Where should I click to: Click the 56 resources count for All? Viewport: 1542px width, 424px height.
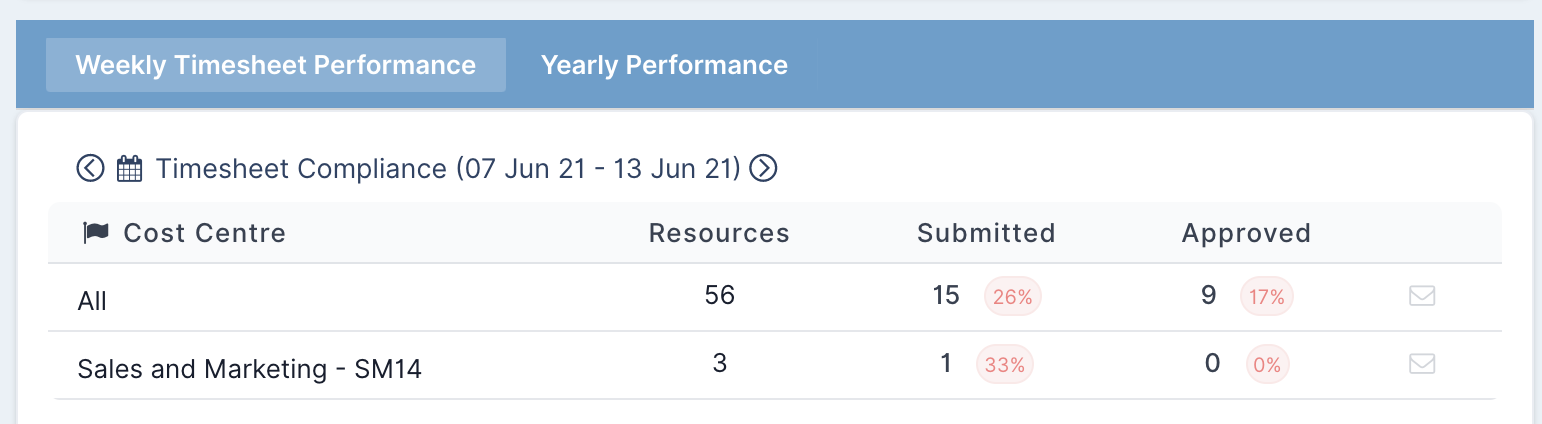(x=719, y=295)
